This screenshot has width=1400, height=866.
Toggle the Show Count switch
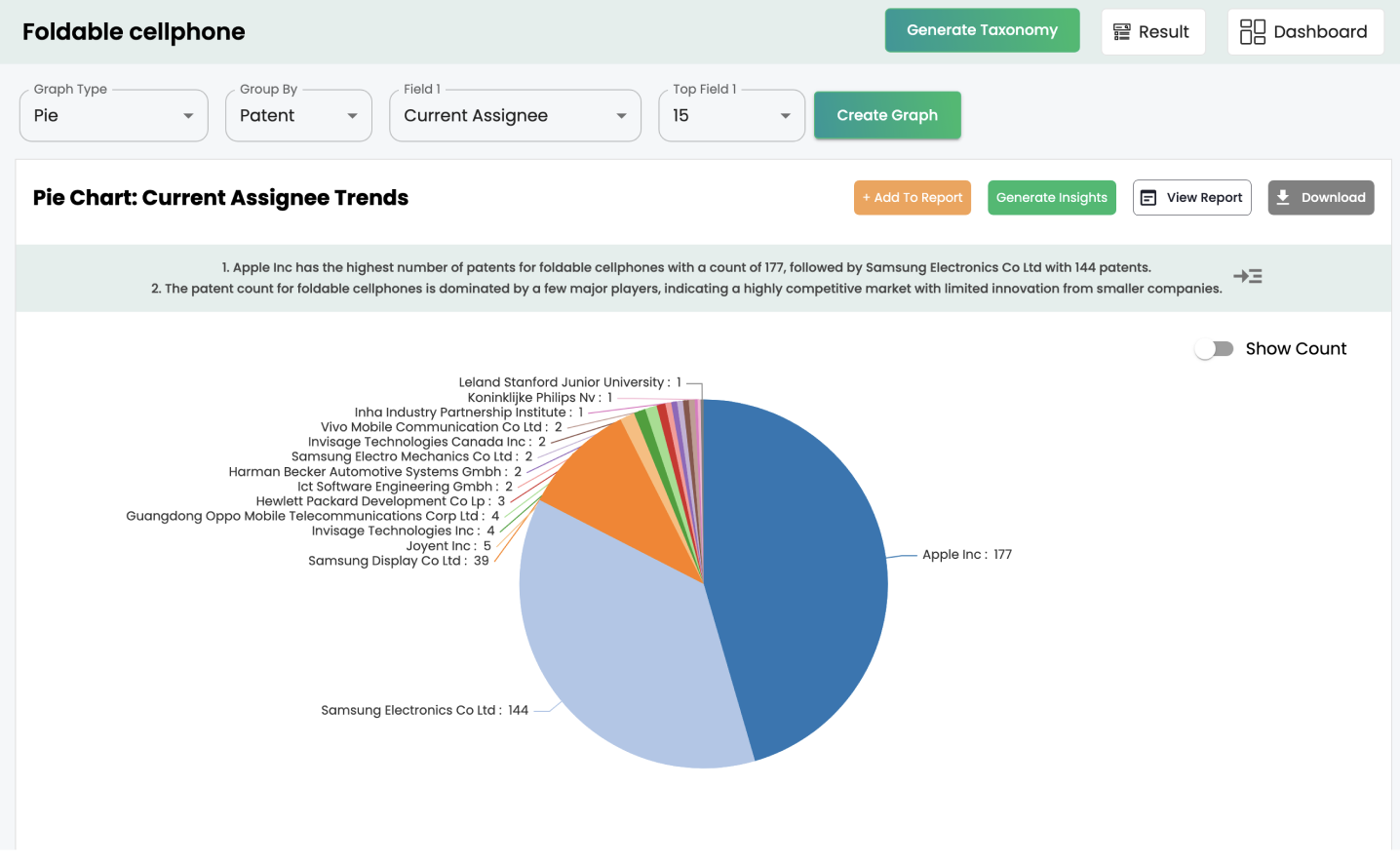[x=1215, y=349]
